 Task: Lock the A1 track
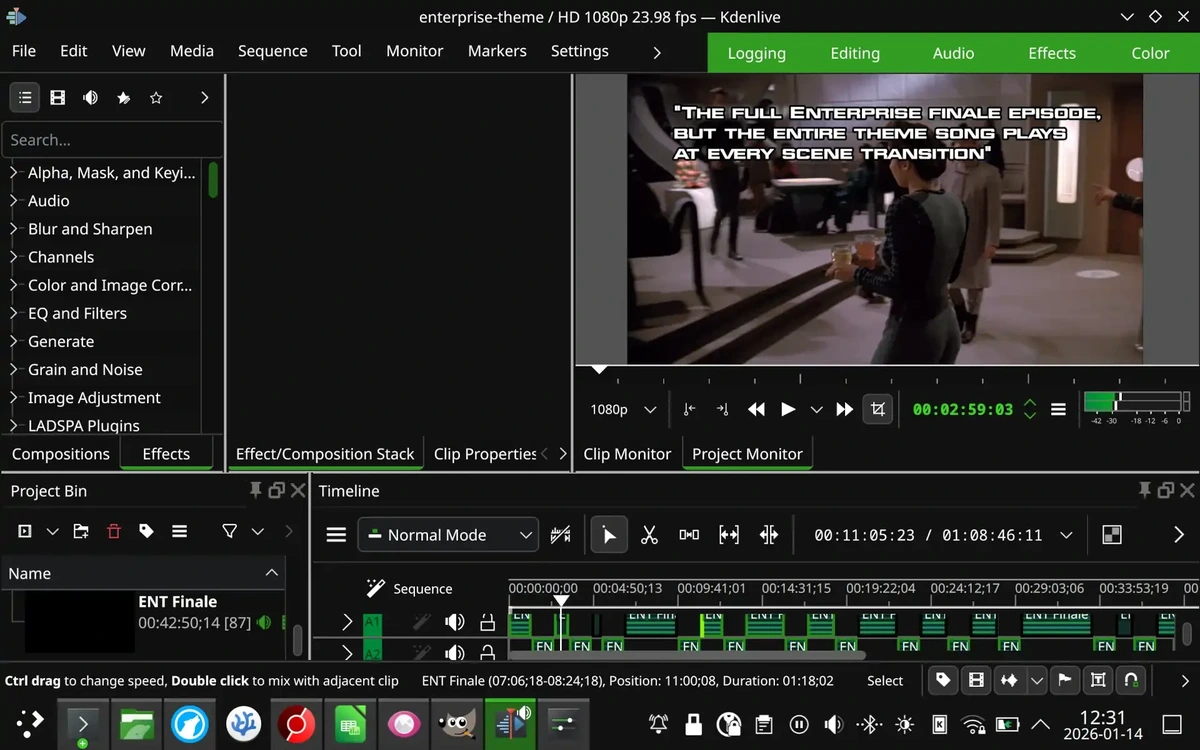pos(488,622)
